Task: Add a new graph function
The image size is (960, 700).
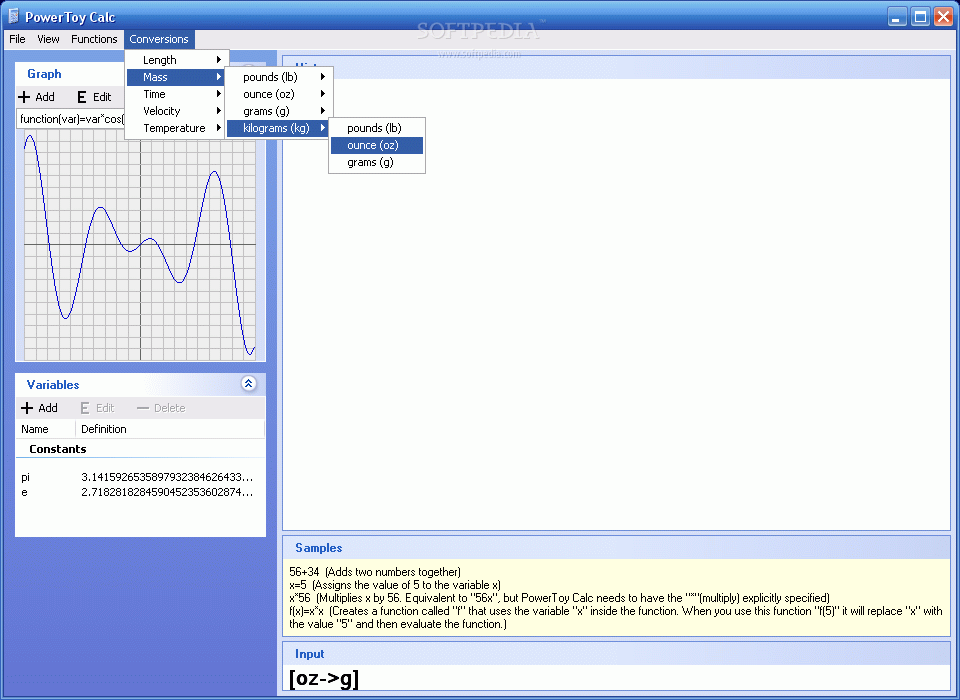Action: 37,97
